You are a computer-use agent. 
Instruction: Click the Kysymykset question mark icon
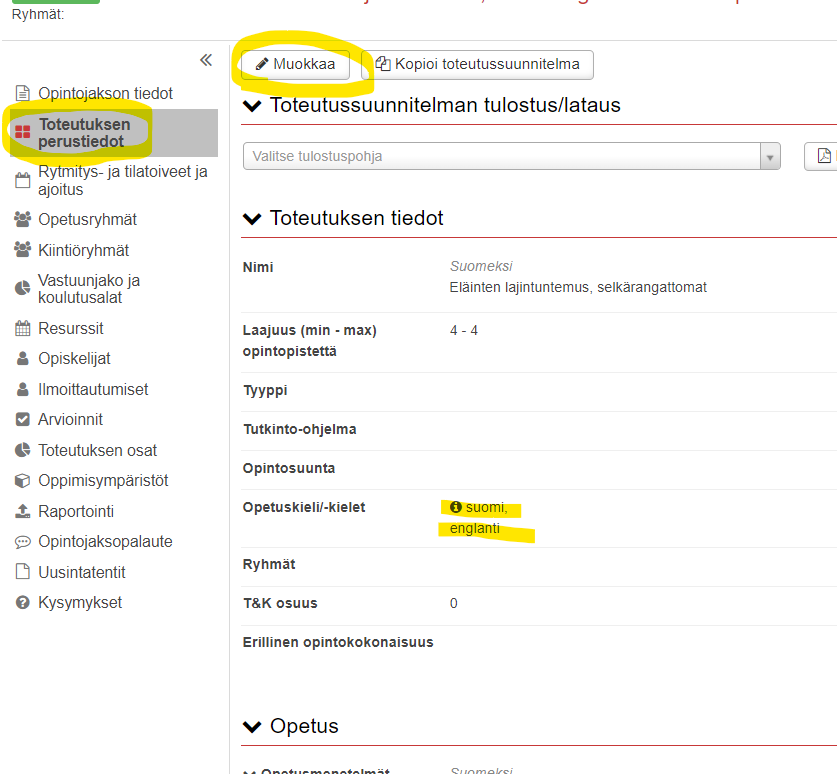[x=22, y=603]
